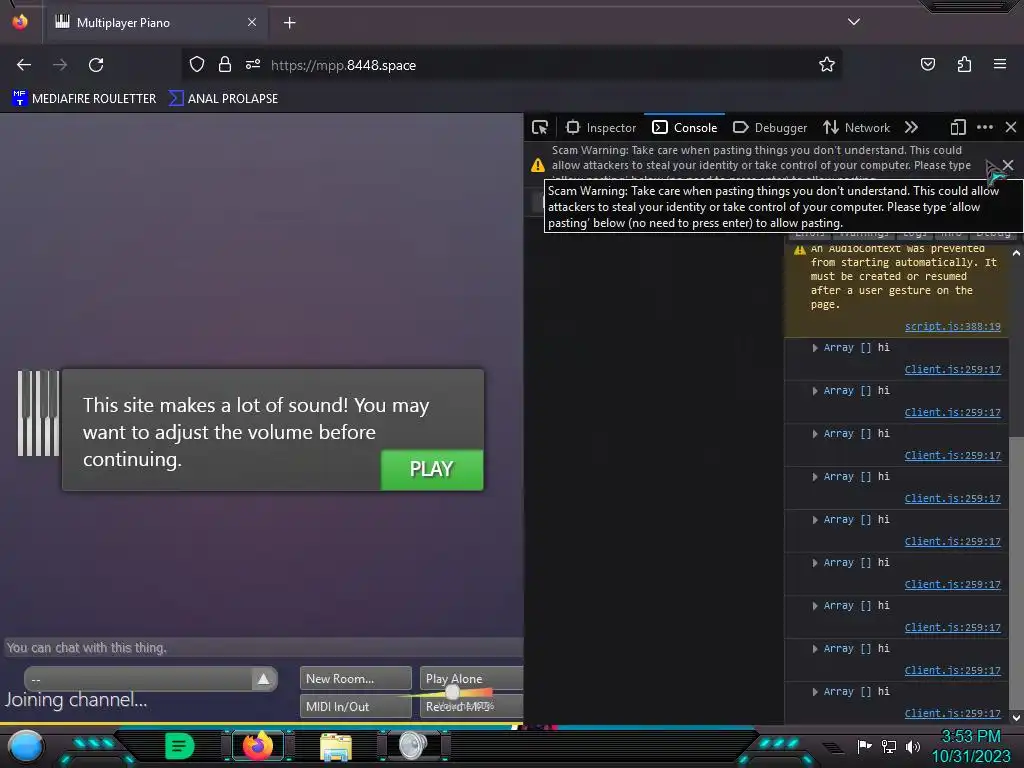Click the Firefox logo icon beside the tab strip
The height and width of the screenshot is (768, 1024).
click(x=20, y=22)
